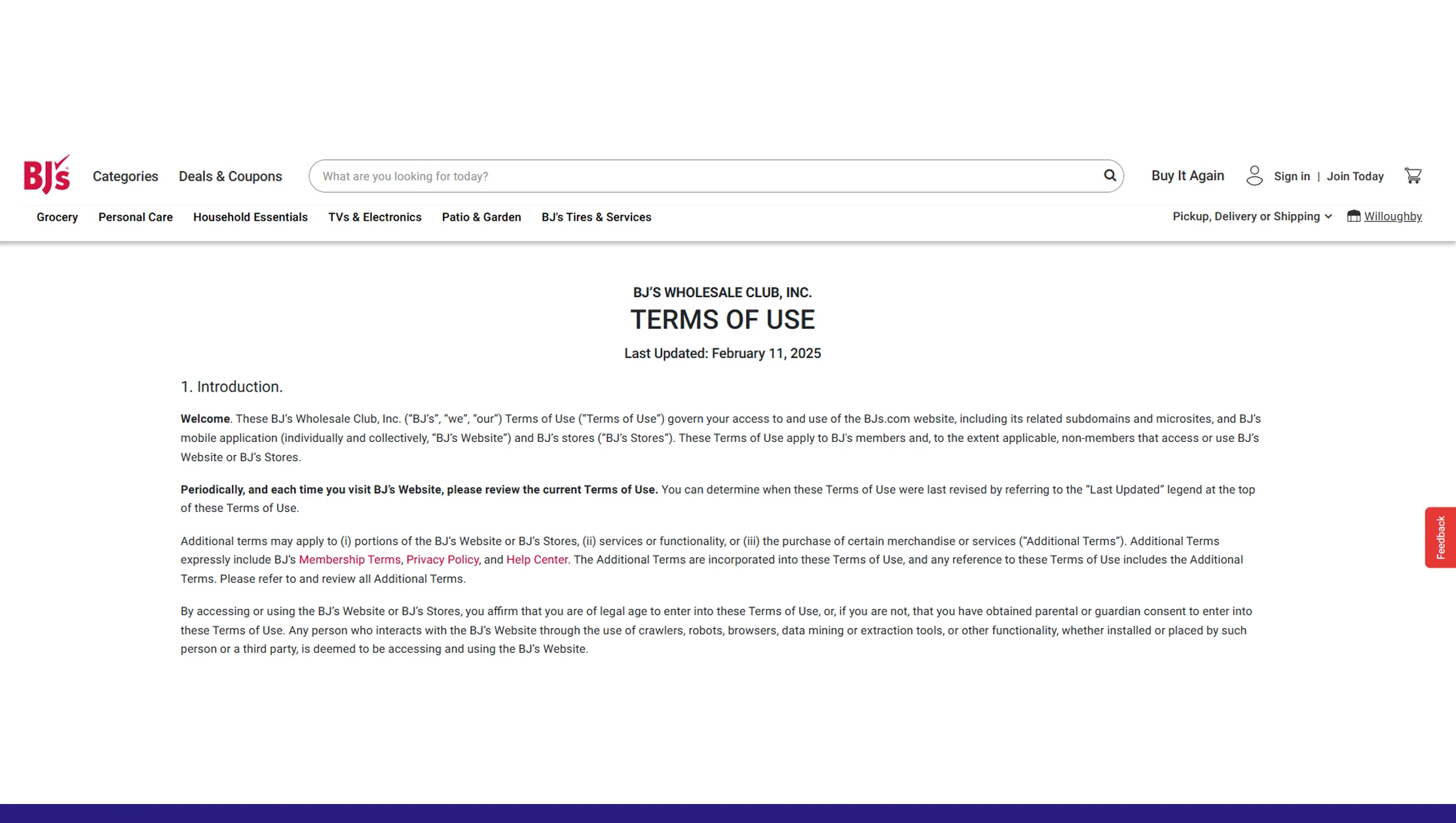The height and width of the screenshot is (823, 1456).
Task: Click the search magnifier icon
Action: click(1110, 175)
